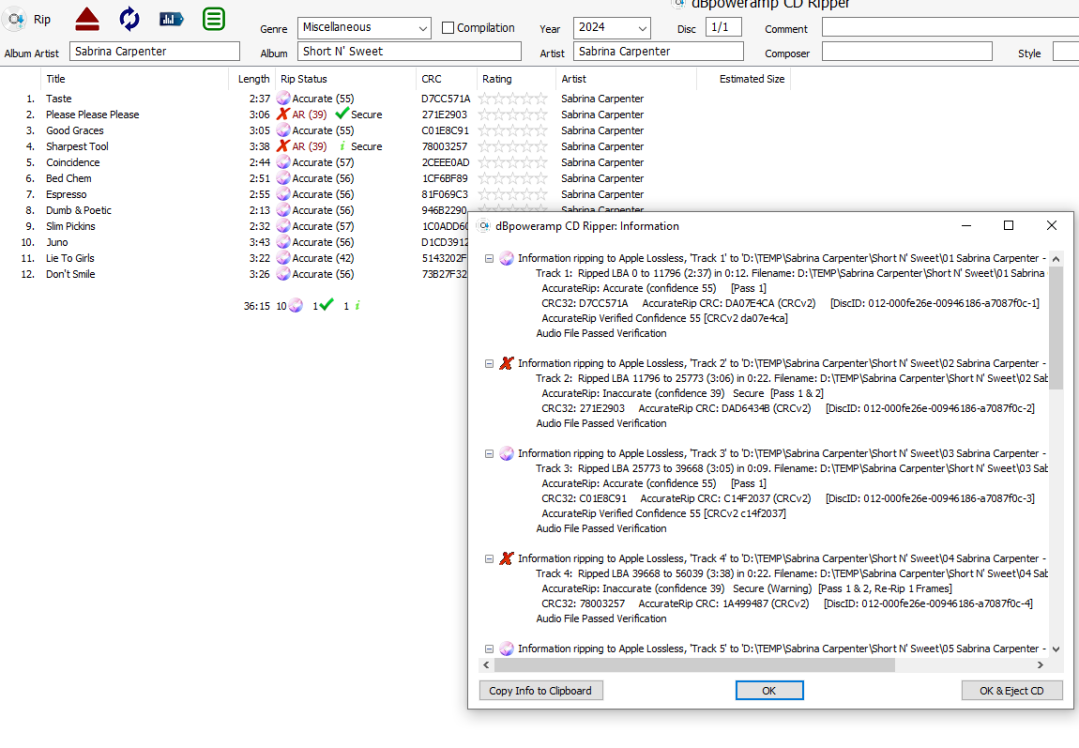Click disc icon in totals summary row
1079x748 pixels.
coord(296,306)
